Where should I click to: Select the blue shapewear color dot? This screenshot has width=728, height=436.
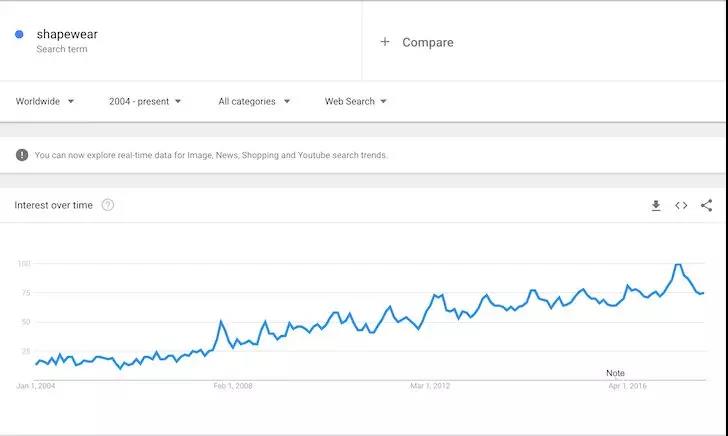point(19,34)
